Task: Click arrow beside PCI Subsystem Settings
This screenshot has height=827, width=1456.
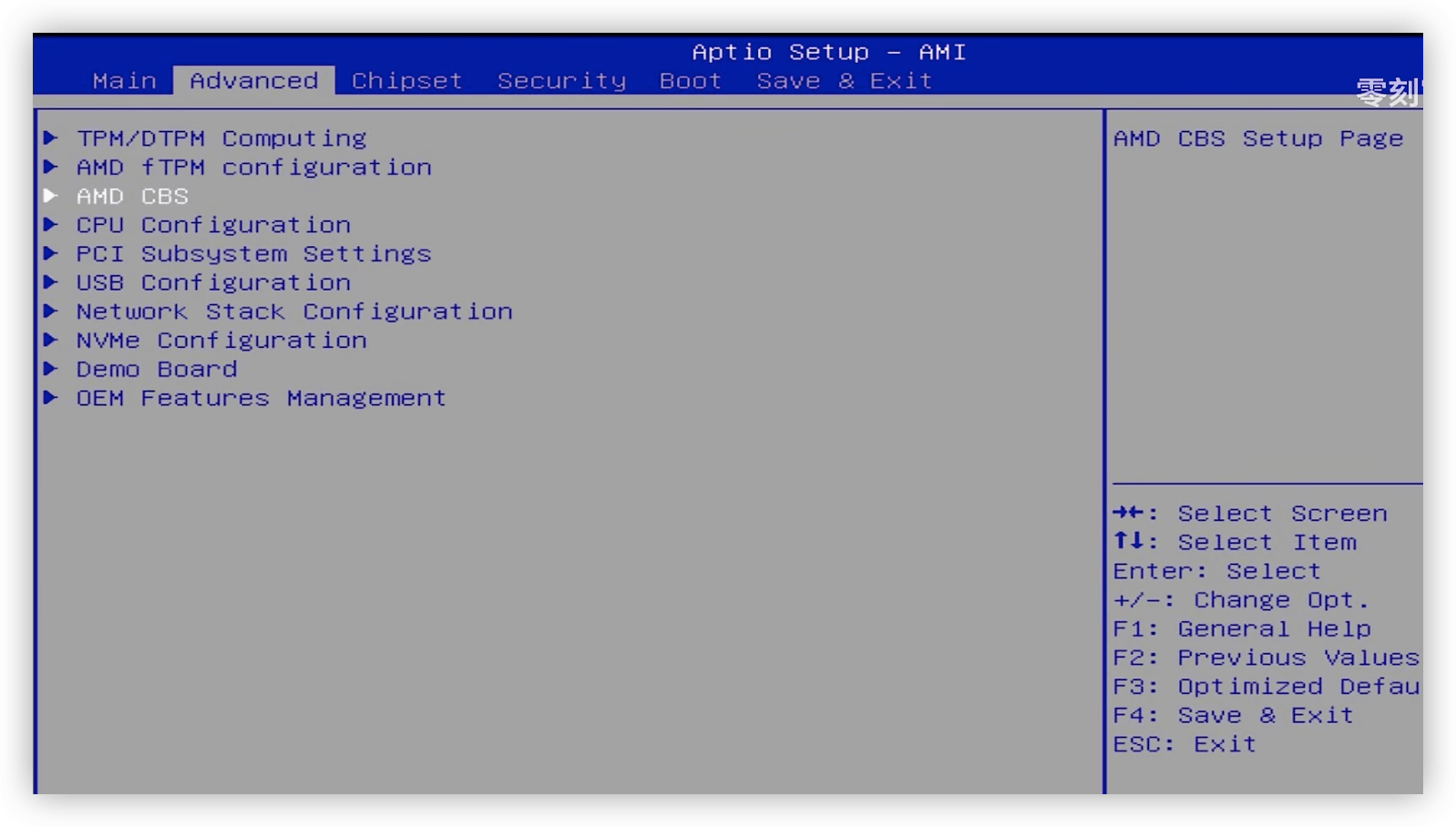Action: pos(51,253)
